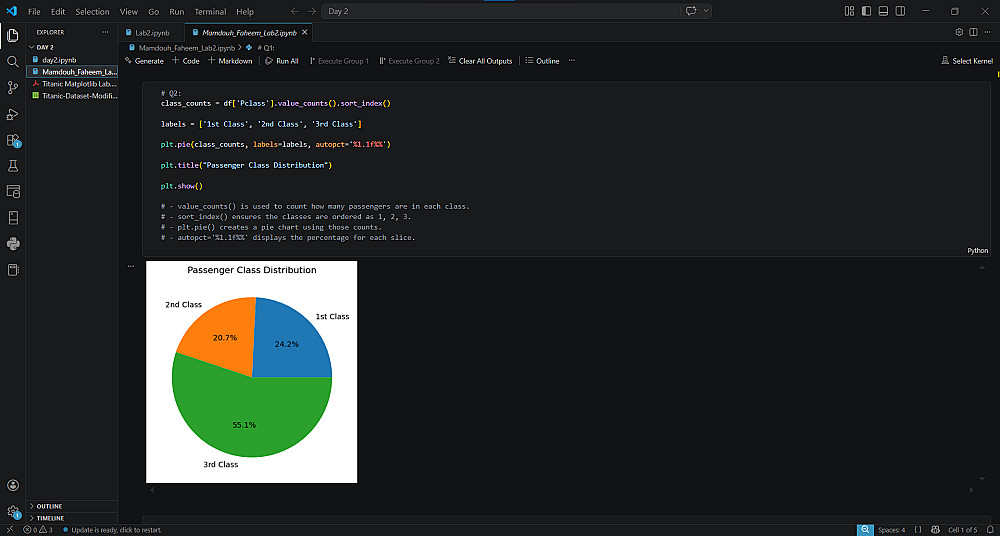The image size is (1000, 536).
Task: Open the Search view in activity bar
Action: click(13, 61)
